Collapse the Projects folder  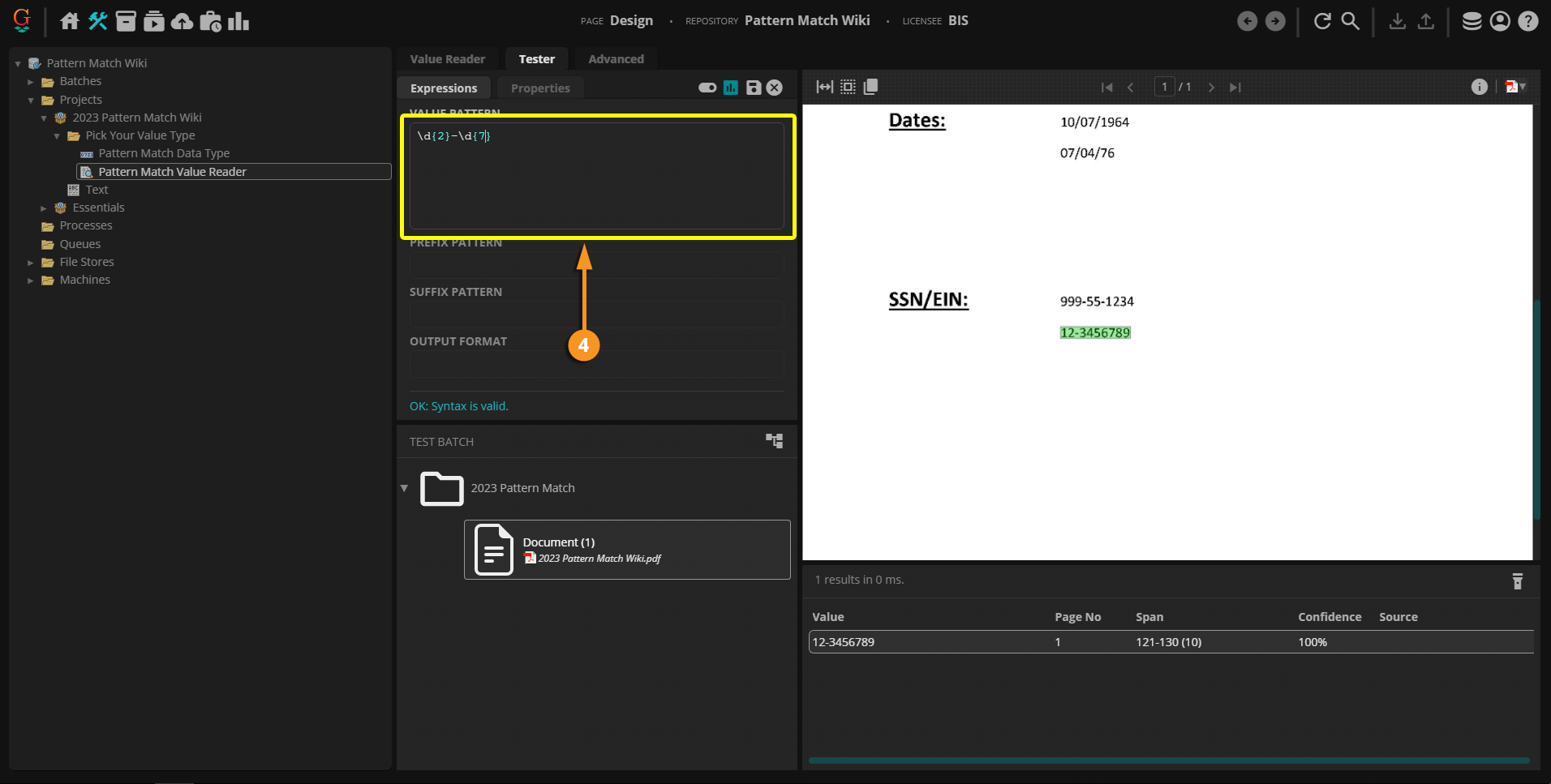point(31,101)
